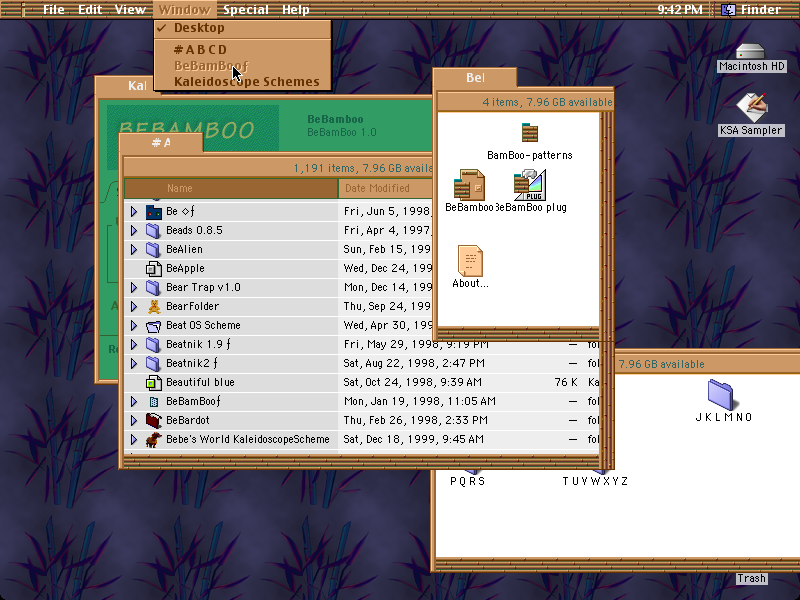The width and height of the screenshot is (800, 600).
Task: Select the Beautiful blue file icon
Action: point(154,382)
